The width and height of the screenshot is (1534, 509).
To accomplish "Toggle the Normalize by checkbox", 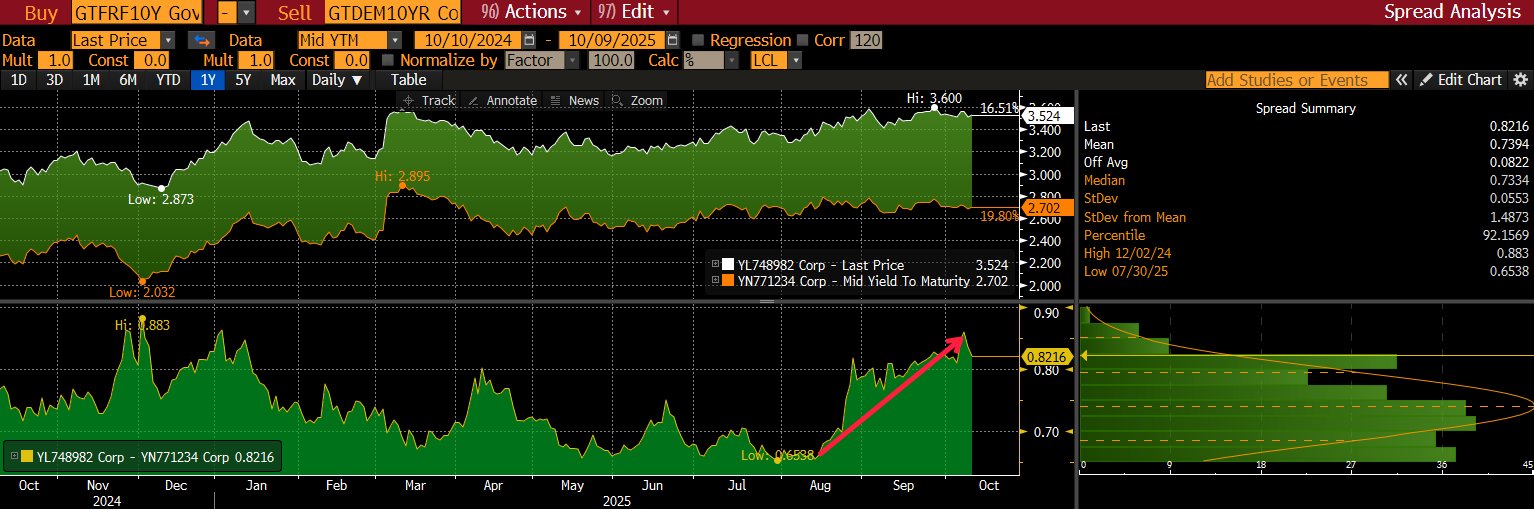I will point(389,60).
